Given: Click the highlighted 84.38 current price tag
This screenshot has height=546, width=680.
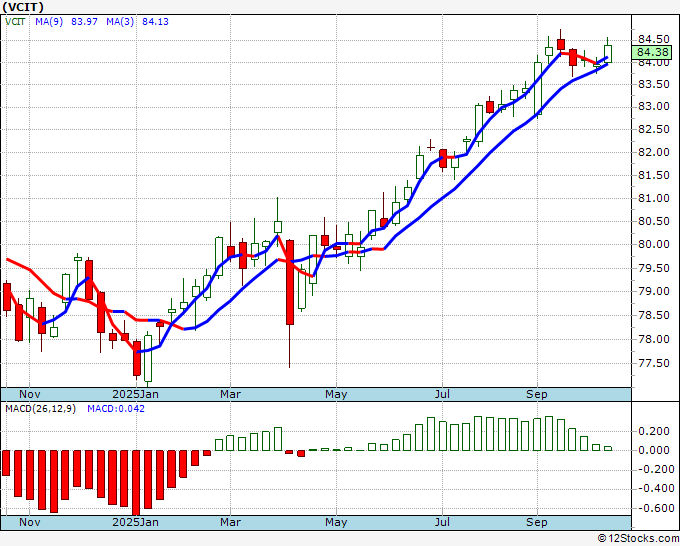Looking at the screenshot, I should (x=653, y=52).
